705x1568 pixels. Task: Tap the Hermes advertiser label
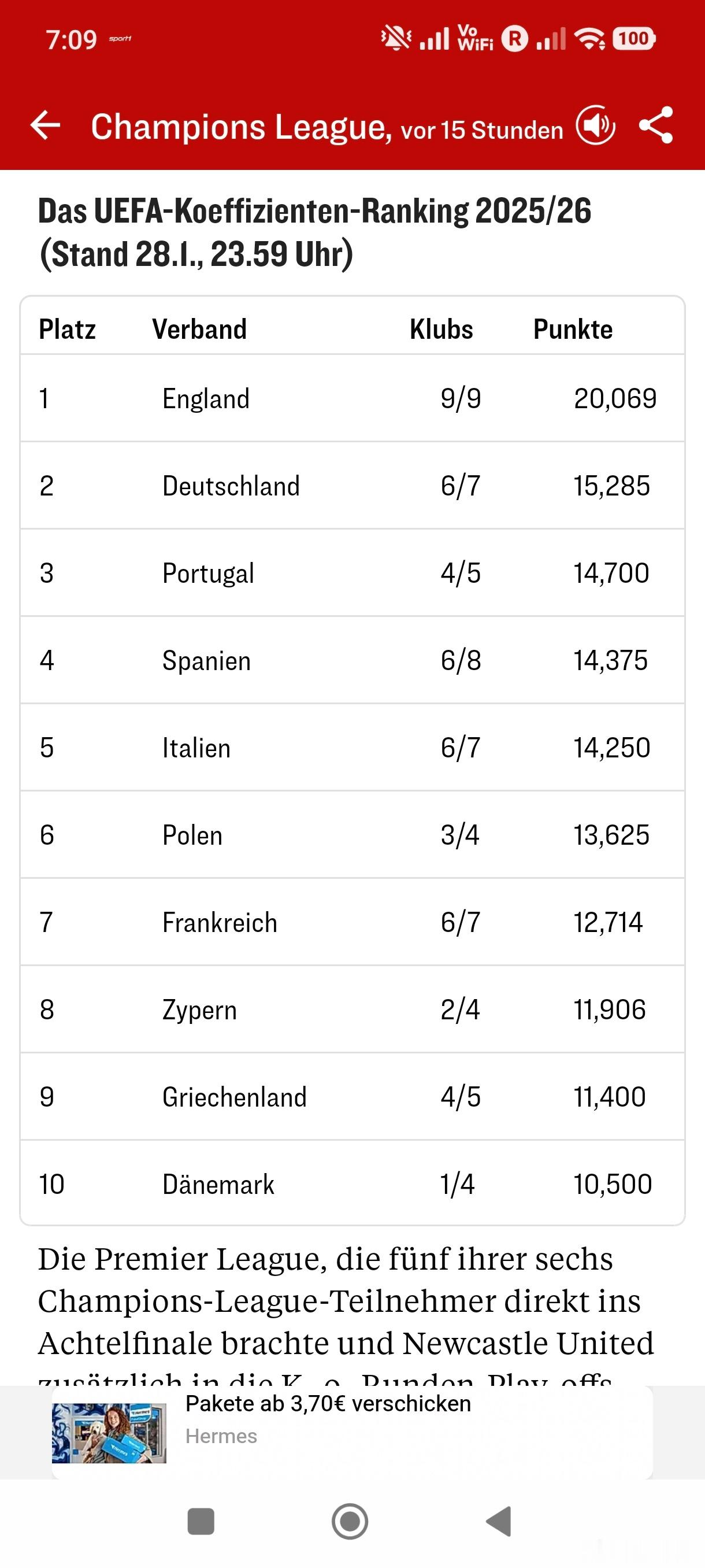[x=221, y=1436]
